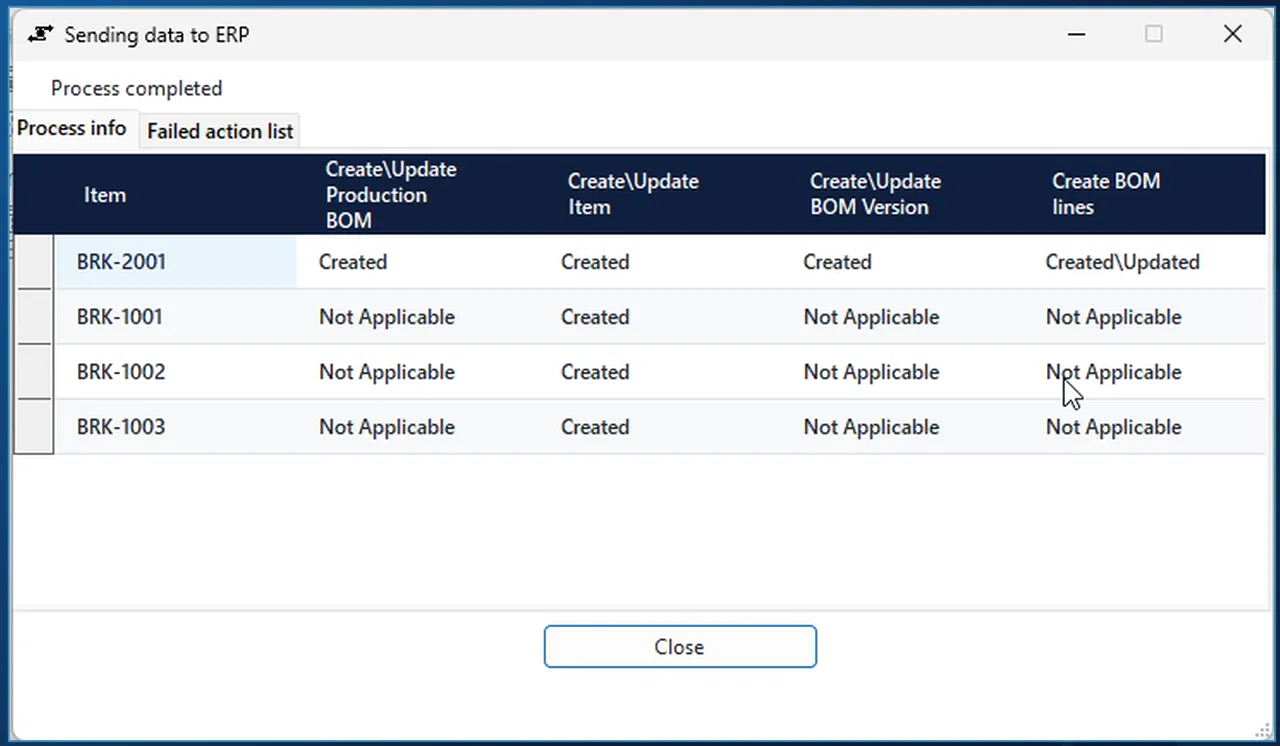Click the Create BOM lines column header

[1144, 194]
